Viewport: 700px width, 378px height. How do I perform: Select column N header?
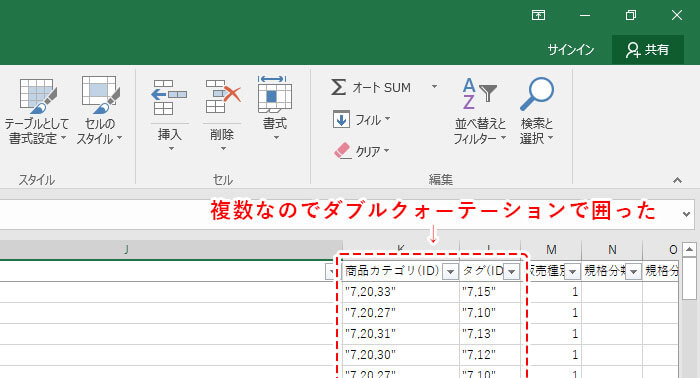pos(612,249)
